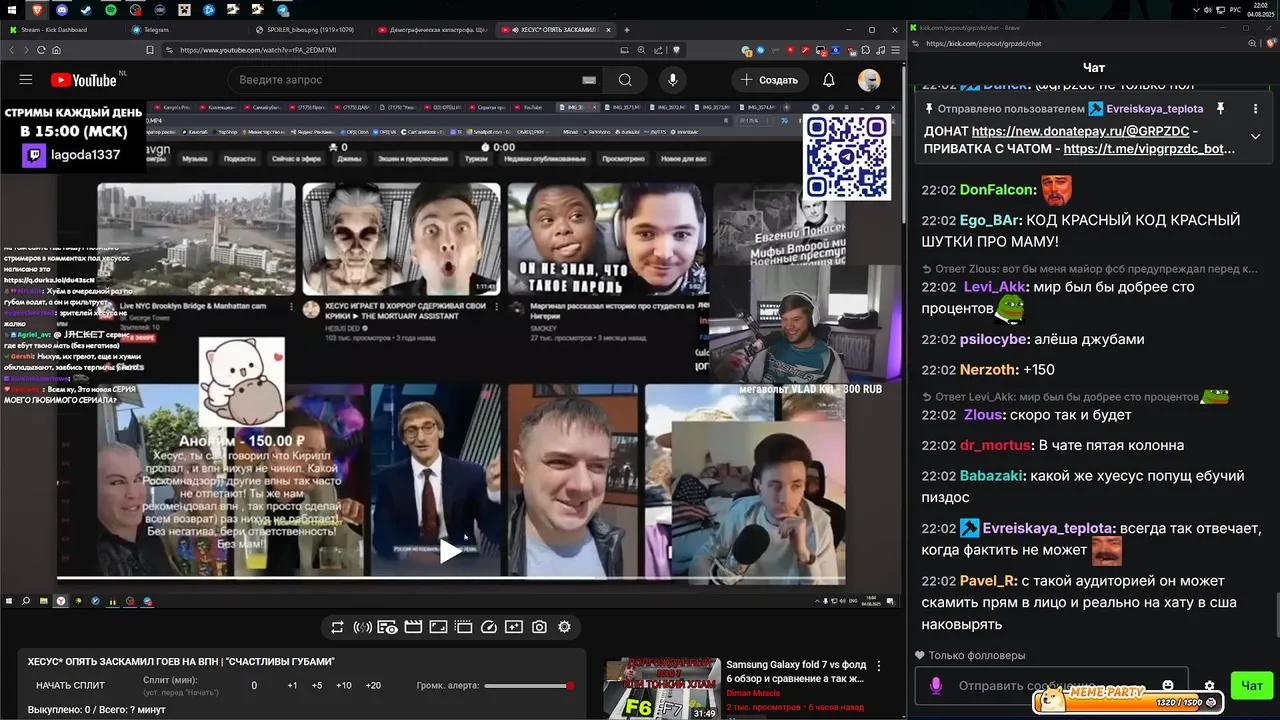Click the clapperboard icon under the video
Viewport: 1280px width, 720px height.
coord(413,627)
